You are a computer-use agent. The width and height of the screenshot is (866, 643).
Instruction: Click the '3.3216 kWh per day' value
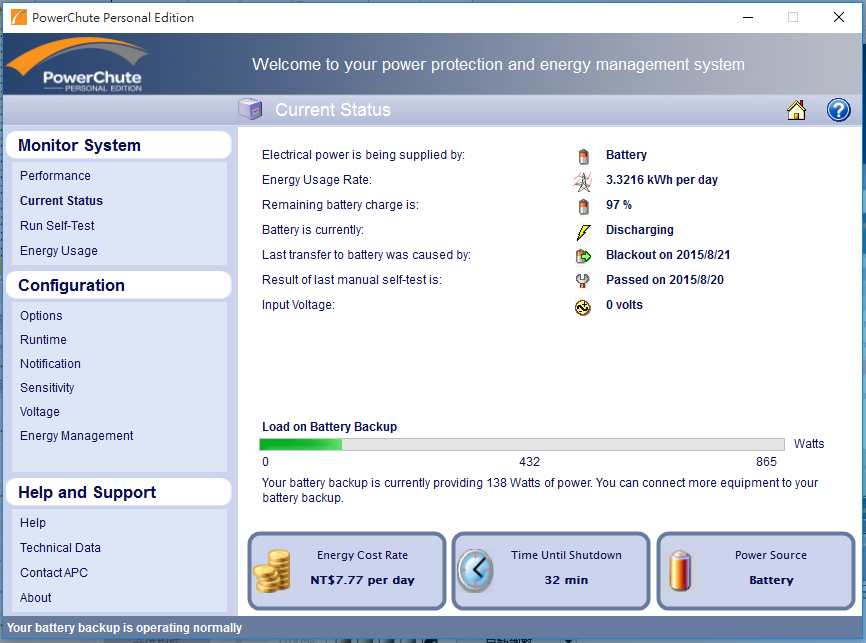pyautogui.click(x=662, y=180)
